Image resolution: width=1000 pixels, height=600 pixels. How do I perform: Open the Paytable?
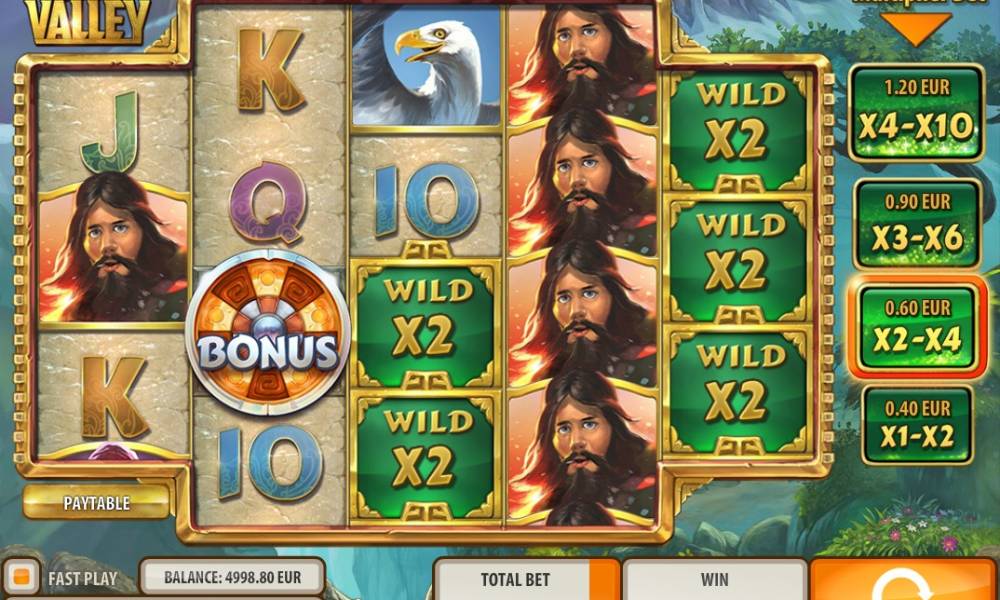pyautogui.click(x=97, y=503)
